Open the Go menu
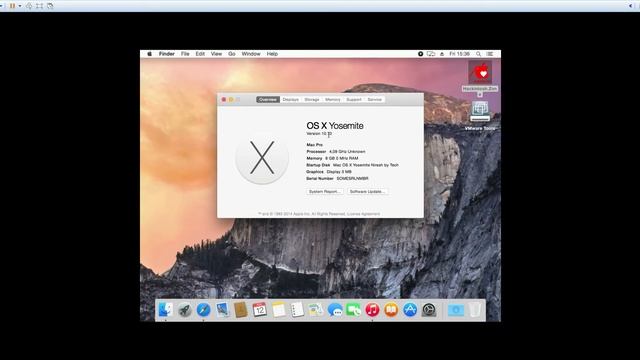Viewport: 640px width, 360px height. click(x=232, y=54)
